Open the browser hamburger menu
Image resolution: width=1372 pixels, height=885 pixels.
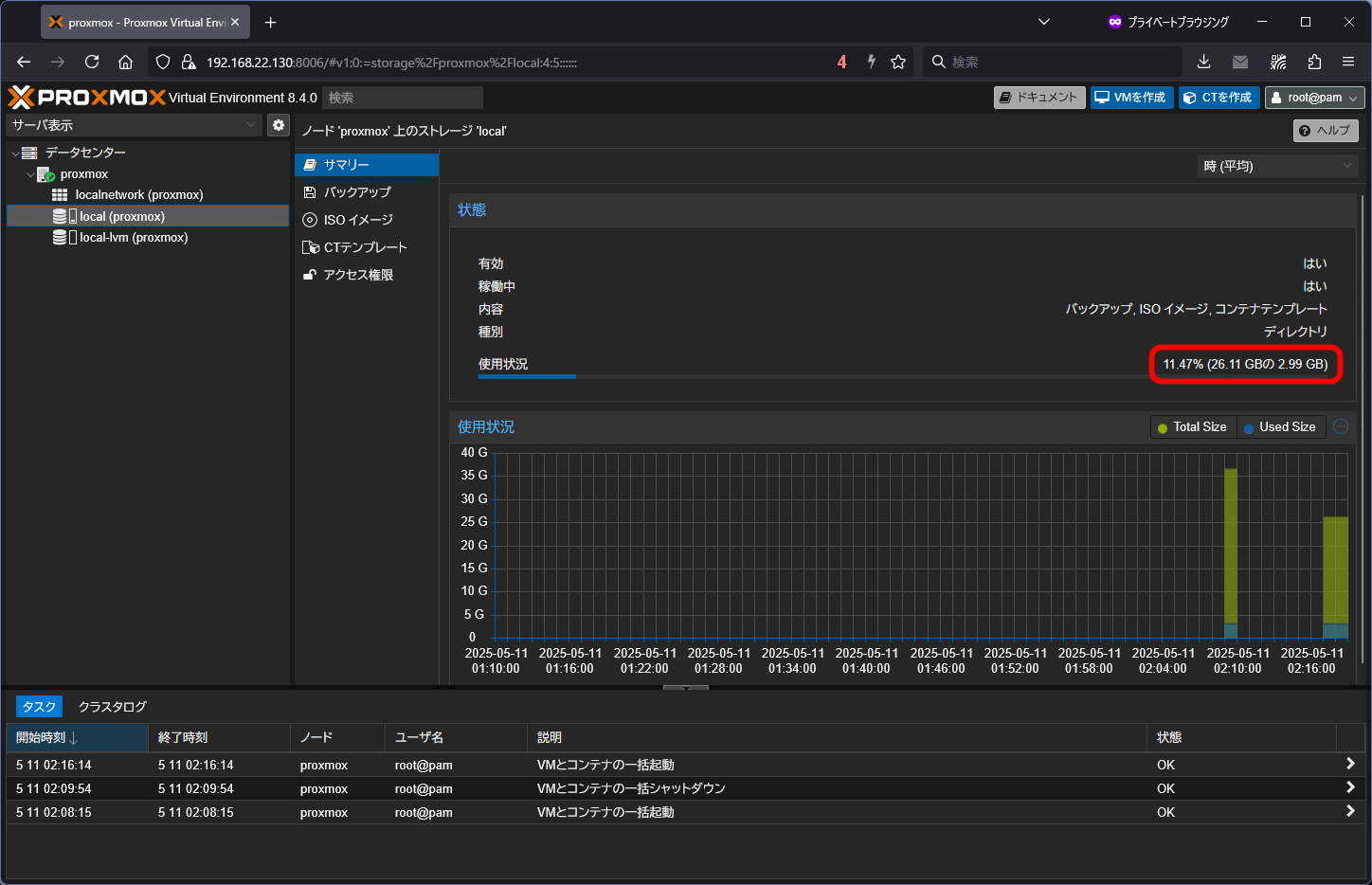point(1348,62)
